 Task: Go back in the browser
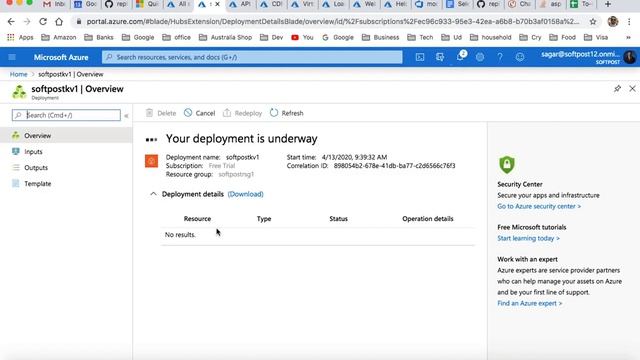tap(11, 22)
